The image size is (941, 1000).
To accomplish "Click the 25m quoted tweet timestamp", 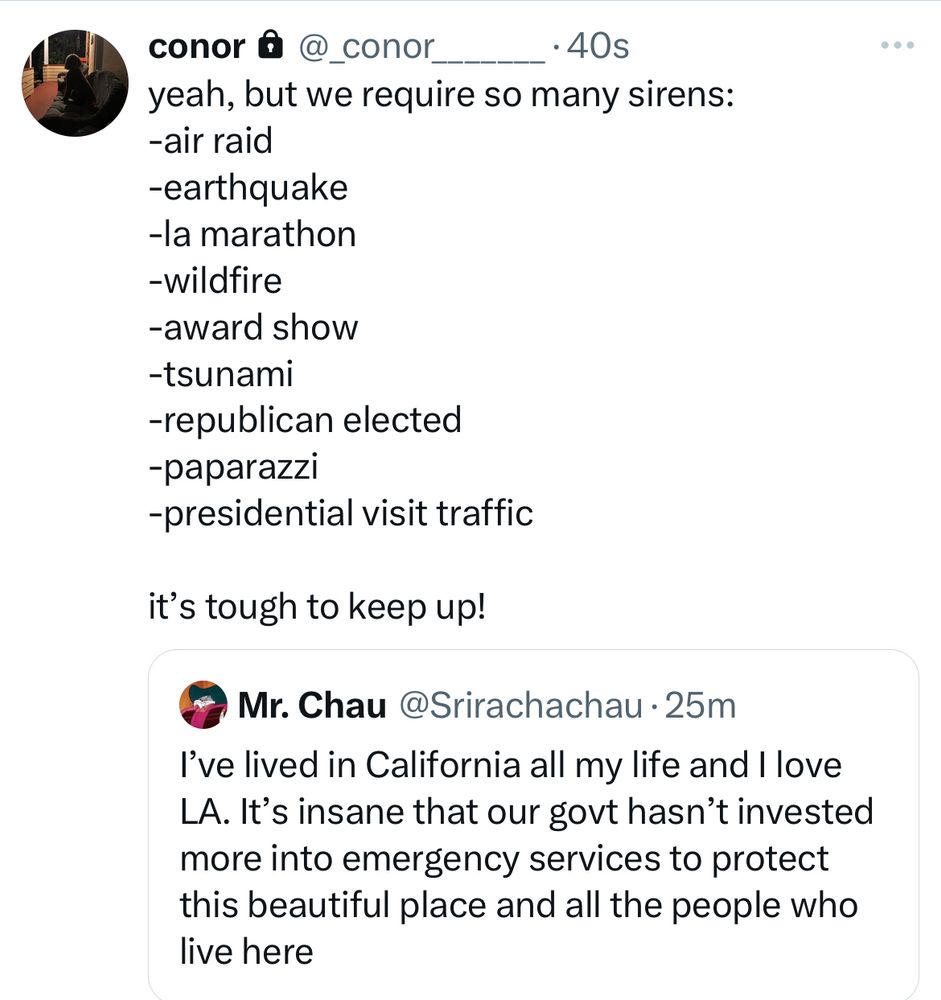I will click(700, 706).
